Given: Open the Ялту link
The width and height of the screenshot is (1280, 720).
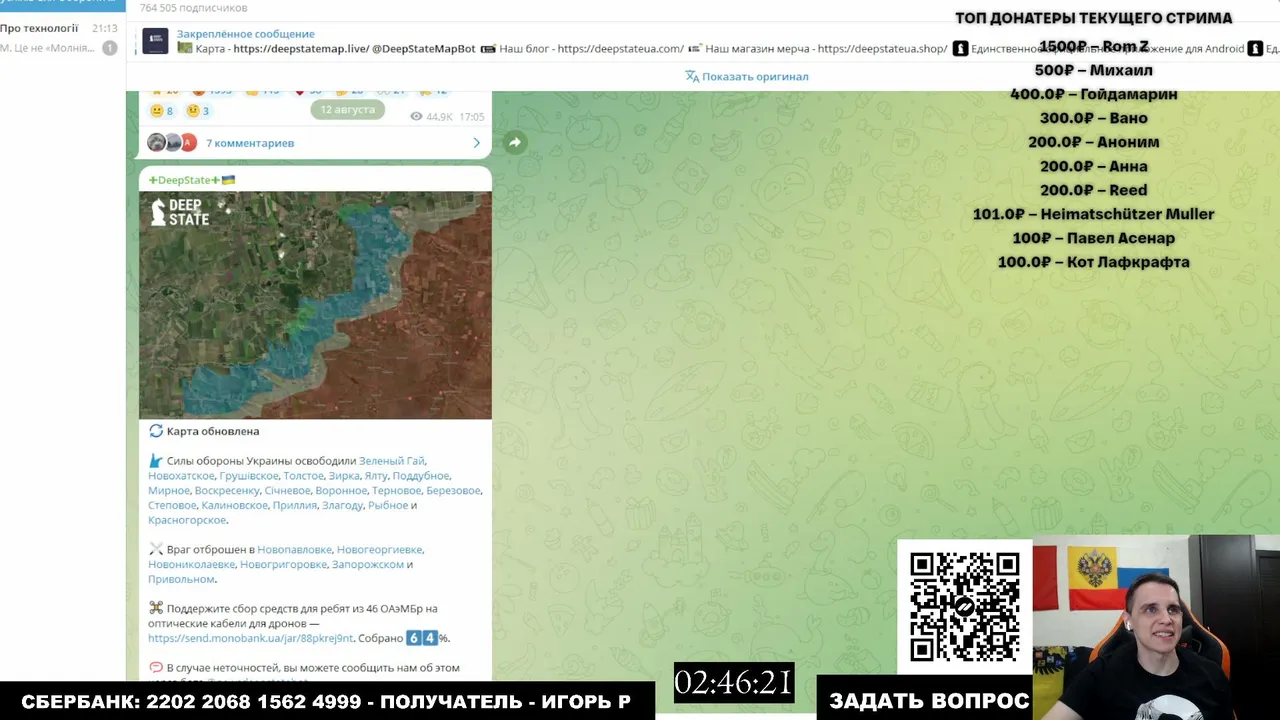Looking at the screenshot, I should pyautogui.click(x=376, y=476).
